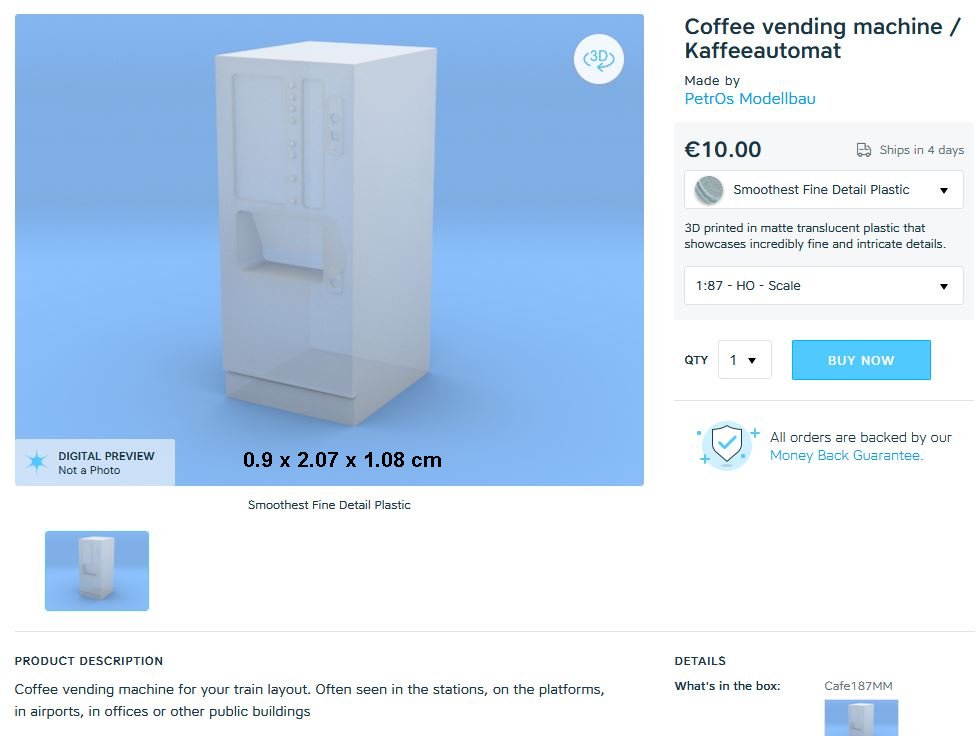The width and height of the screenshot is (977, 736).
Task: Click the Ships in 4 days label
Action: pyautogui.click(x=922, y=150)
